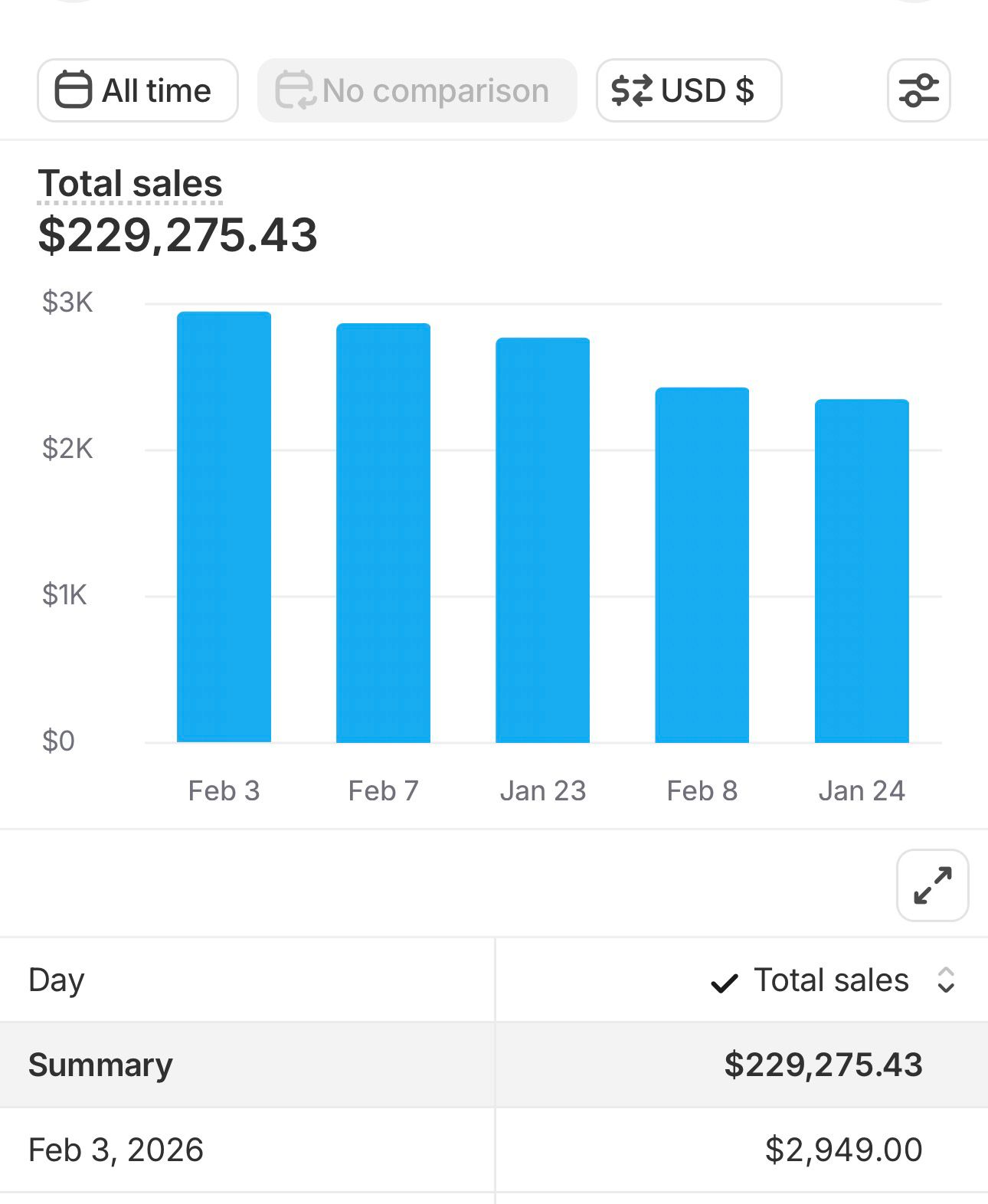
Task: Click the checkmark next to Total sales column
Action: click(x=724, y=982)
